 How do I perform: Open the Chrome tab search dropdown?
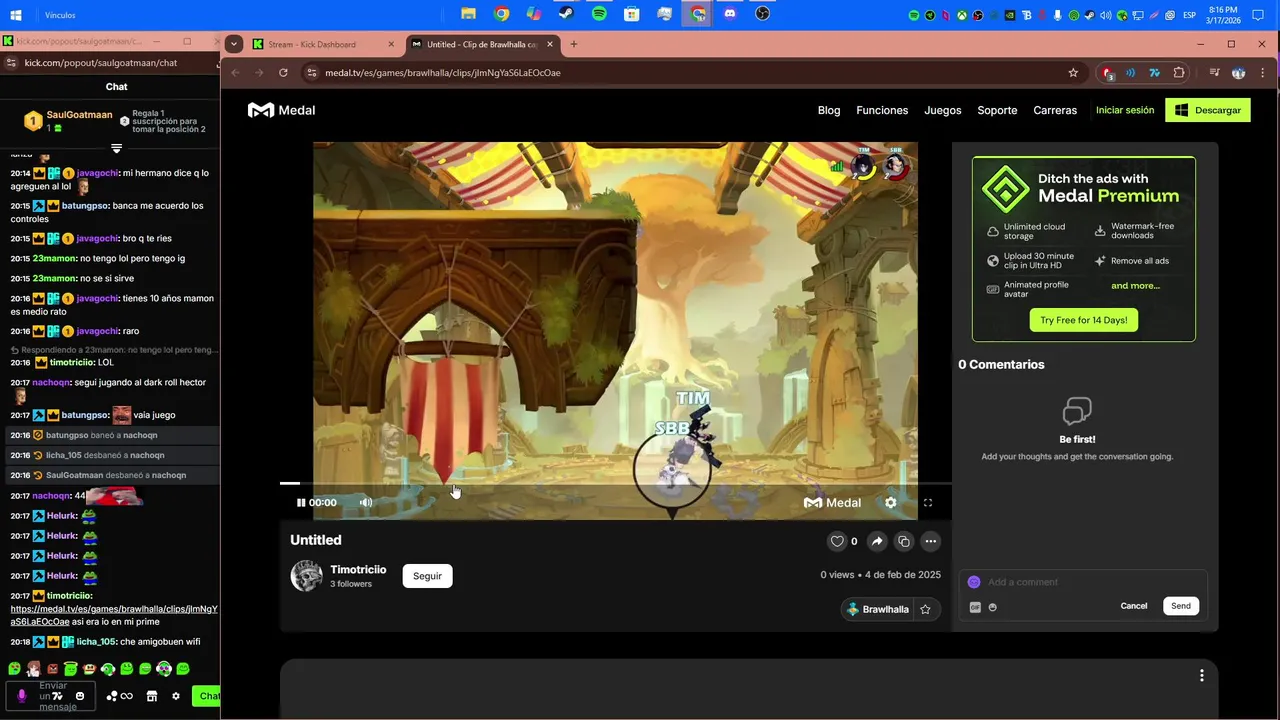click(x=233, y=44)
